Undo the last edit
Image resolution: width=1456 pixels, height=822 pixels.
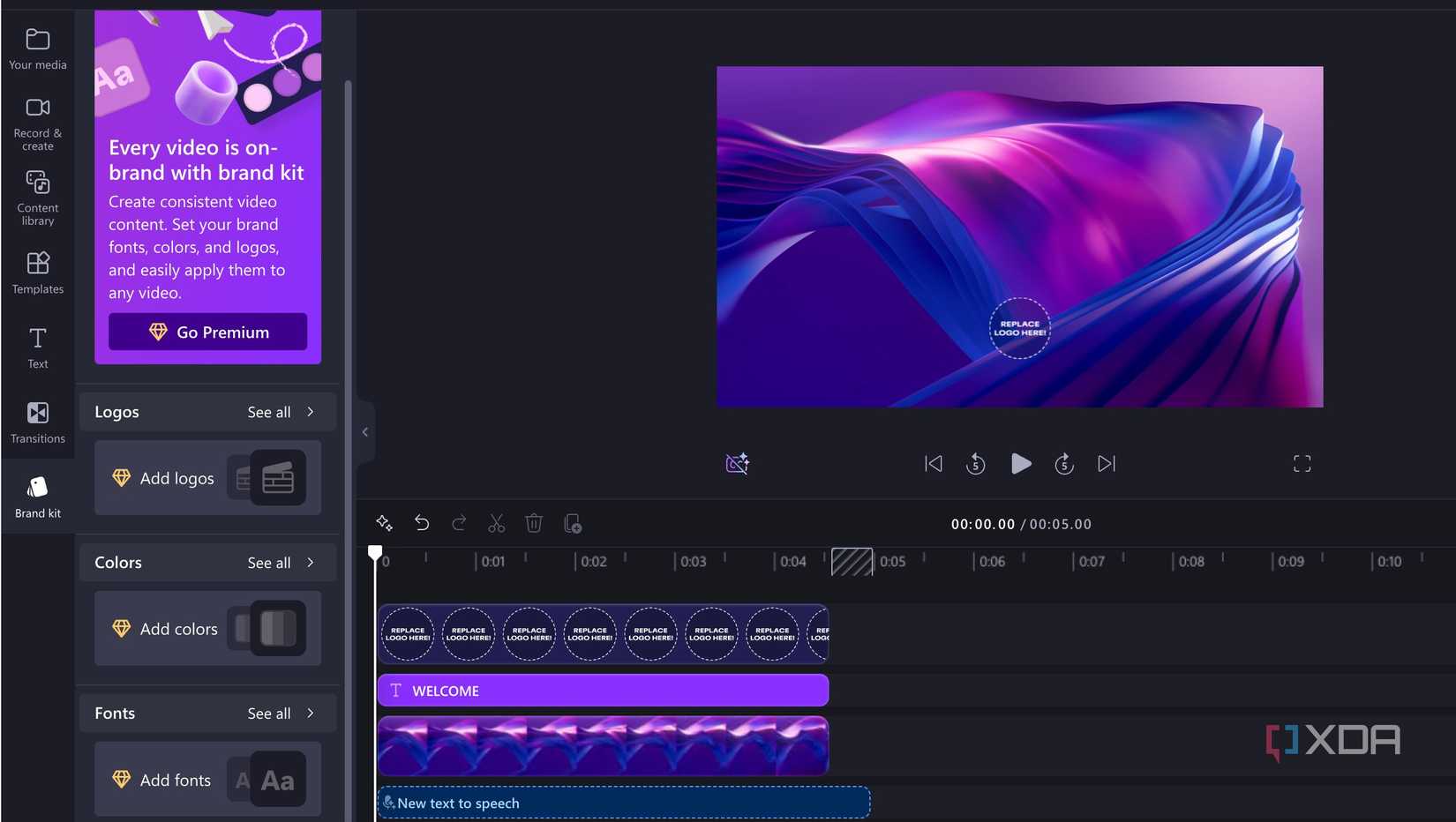[422, 522]
